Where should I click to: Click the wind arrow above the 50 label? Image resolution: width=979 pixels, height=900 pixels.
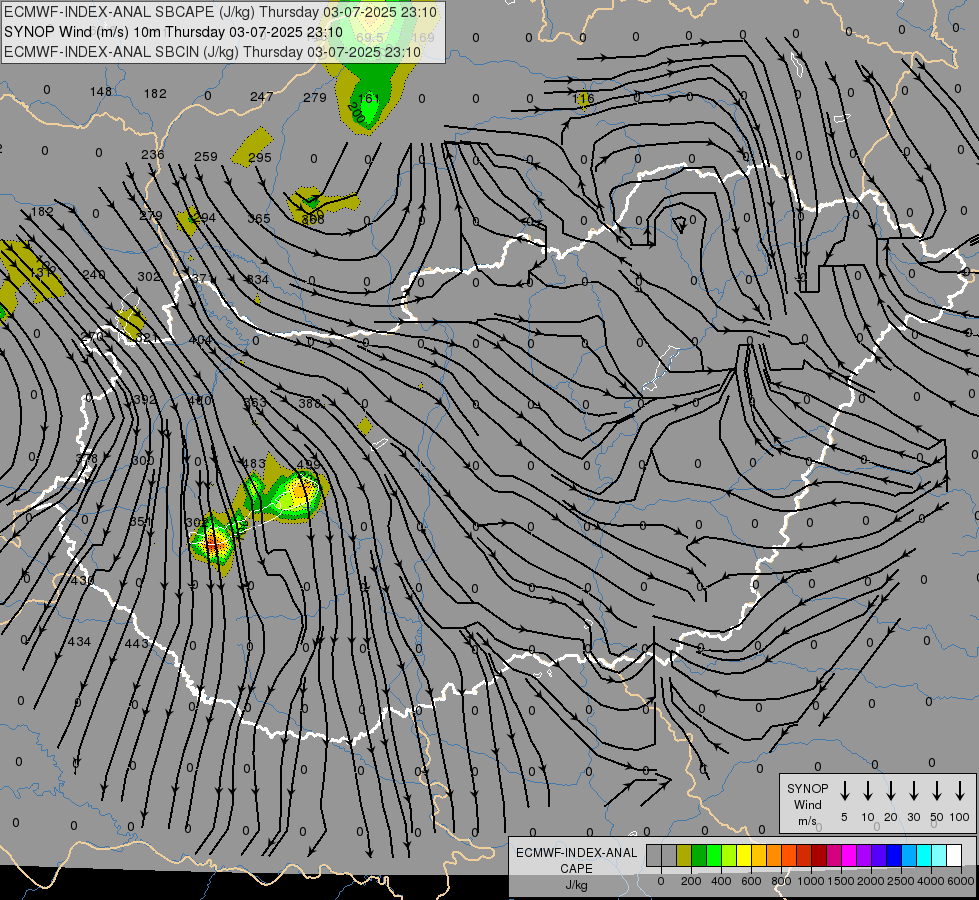coord(937,791)
